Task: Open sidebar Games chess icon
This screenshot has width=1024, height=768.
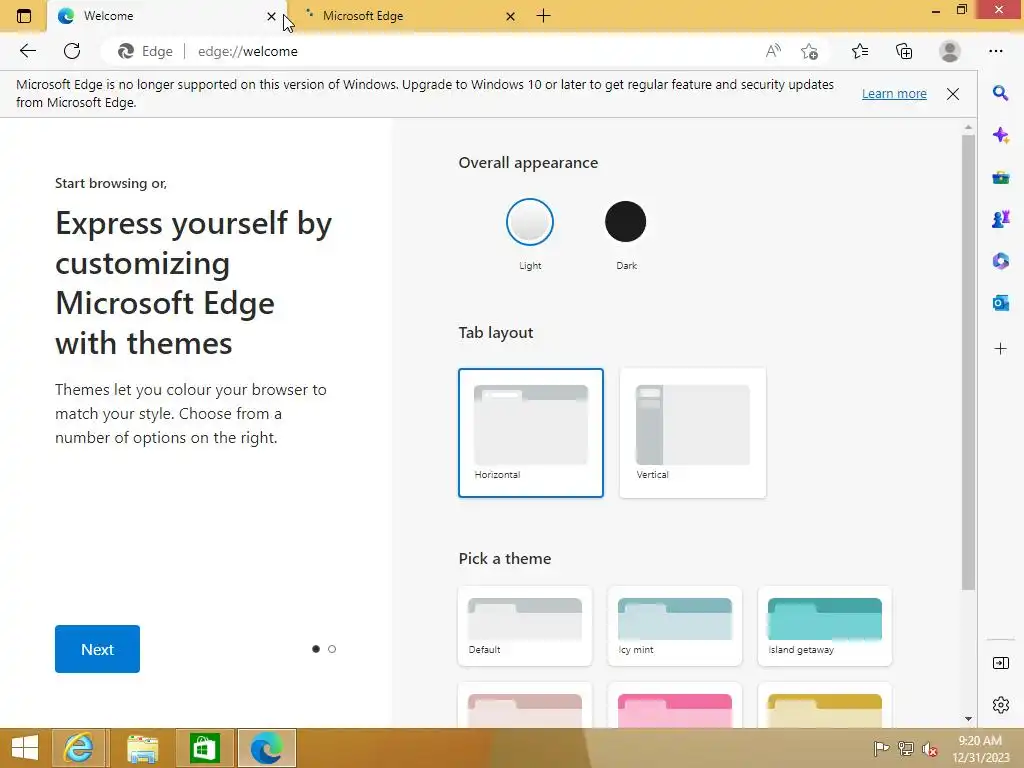Action: (x=1000, y=219)
